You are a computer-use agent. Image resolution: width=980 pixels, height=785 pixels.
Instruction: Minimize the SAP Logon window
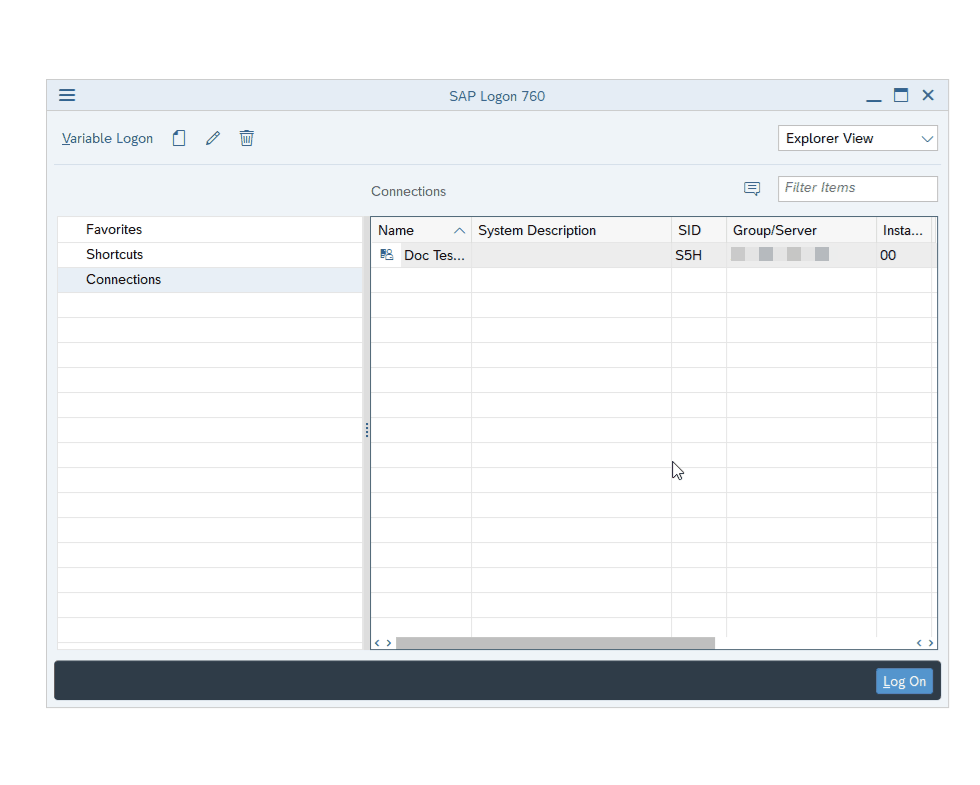point(874,97)
